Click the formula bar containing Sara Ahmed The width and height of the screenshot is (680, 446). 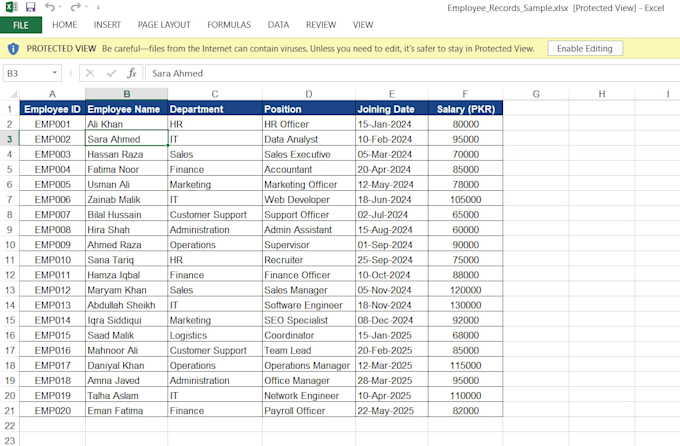pyautogui.click(x=412, y=73)
